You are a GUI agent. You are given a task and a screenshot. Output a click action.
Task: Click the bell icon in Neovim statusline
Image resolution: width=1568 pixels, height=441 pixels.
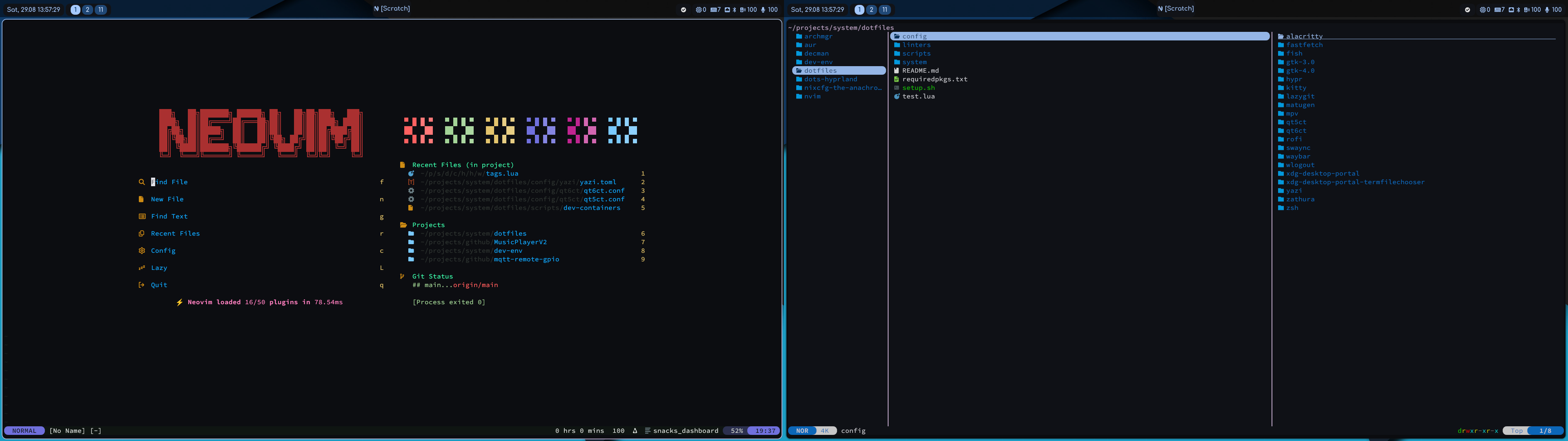tap(635, 431)
